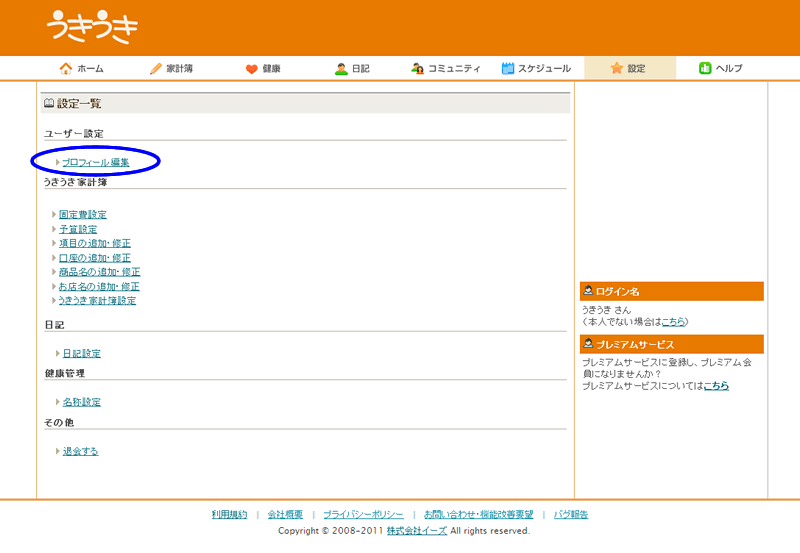Screen dimensions: 800x553
Task: Click the うきうき家計簿 section heading
Action: 76,182
